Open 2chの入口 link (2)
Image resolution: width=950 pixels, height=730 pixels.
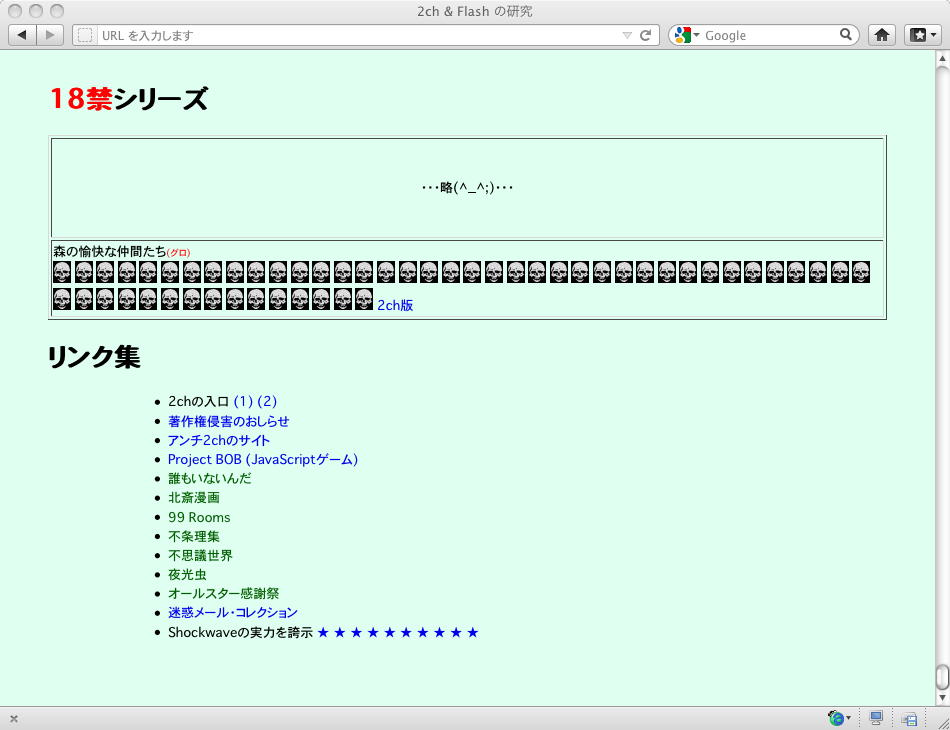coord(267,401)
